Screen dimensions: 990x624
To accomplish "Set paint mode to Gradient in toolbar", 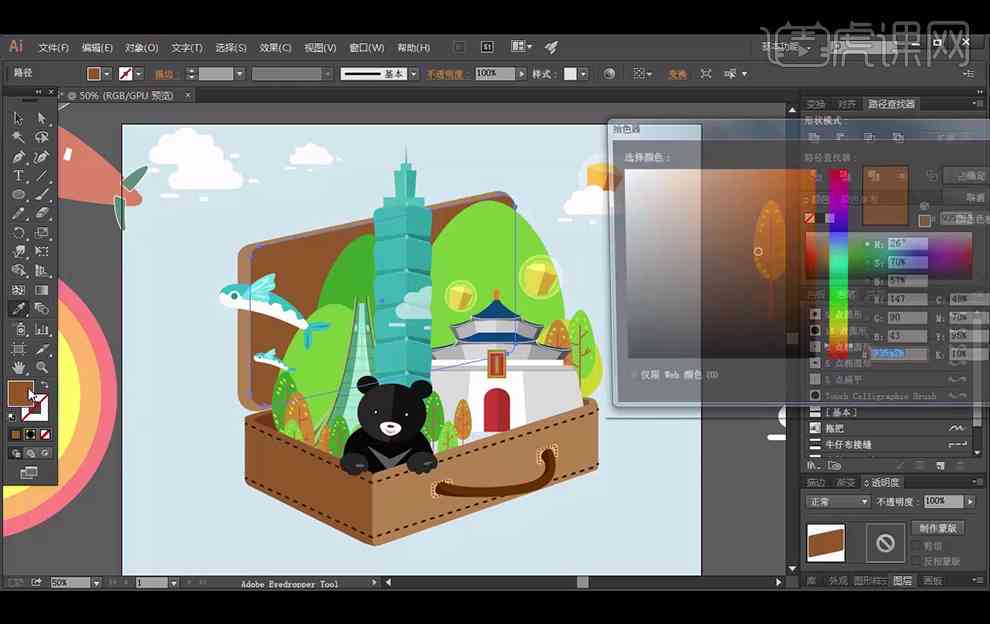I will 30,435.
